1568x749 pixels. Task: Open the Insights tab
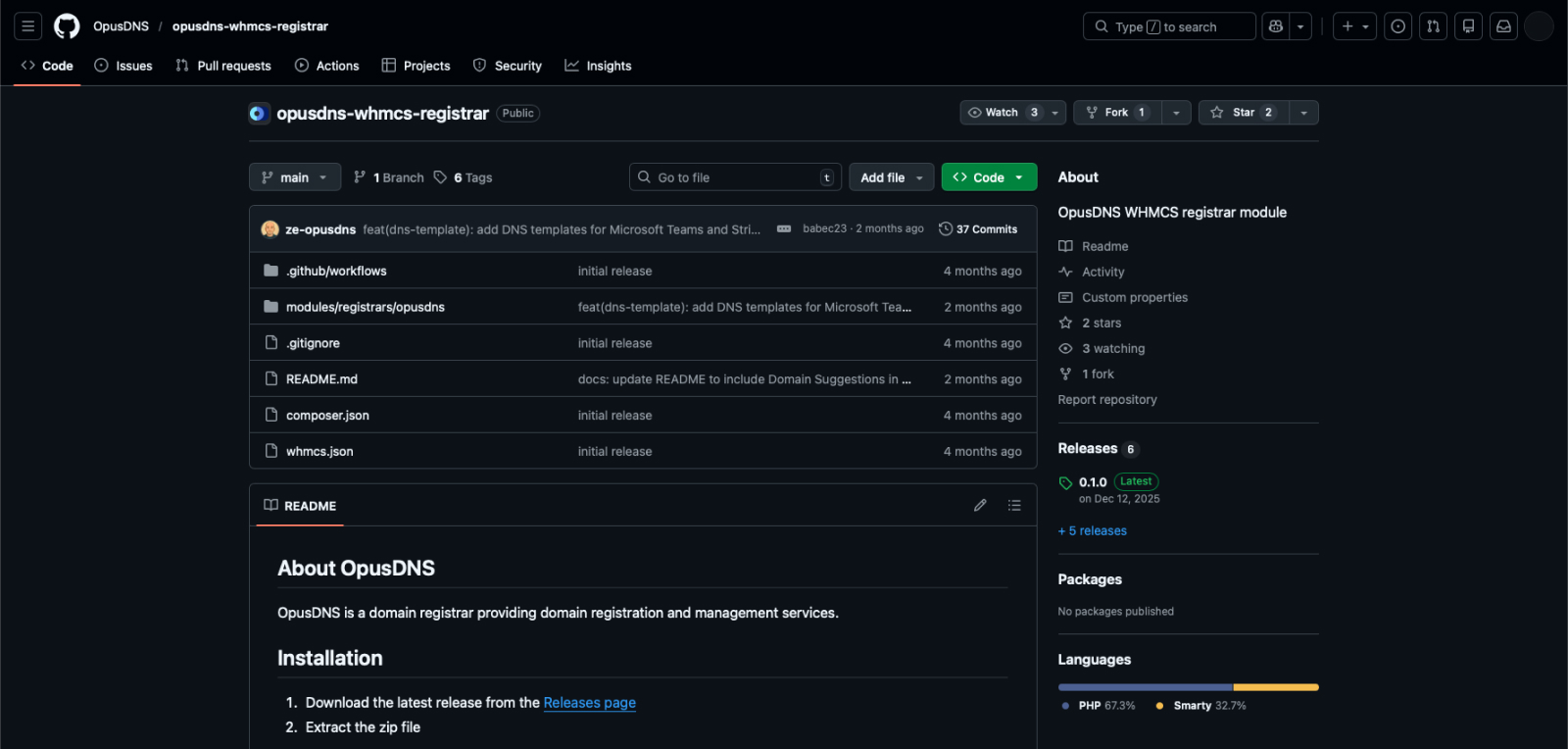pyautogui.click(x=598, y=66)
